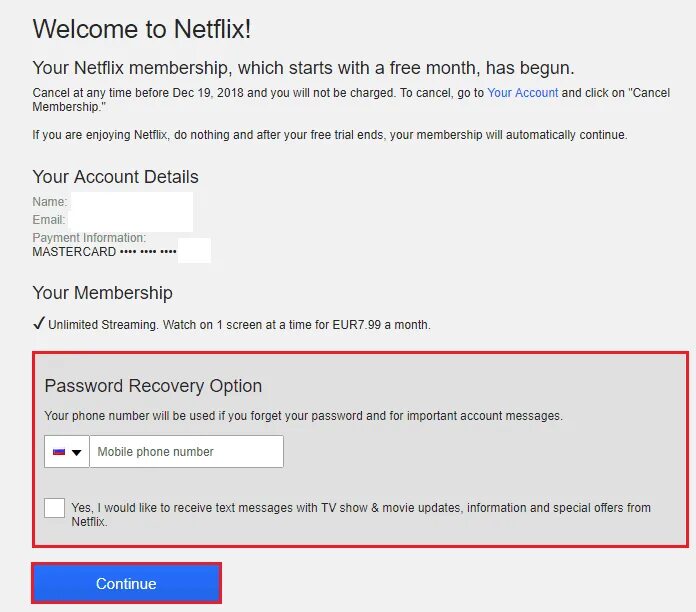
Task: Click the Your Membership heading
Action: pyautogui.click(x=102, y=293)
